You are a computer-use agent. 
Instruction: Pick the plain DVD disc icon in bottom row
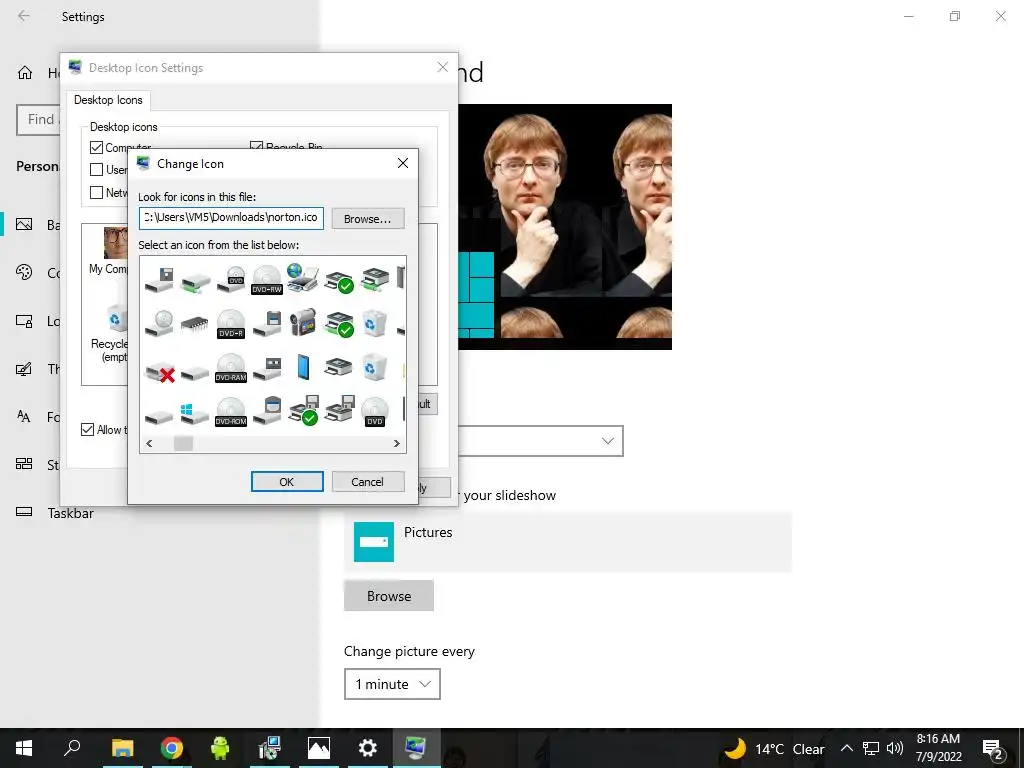coord(374,412)
